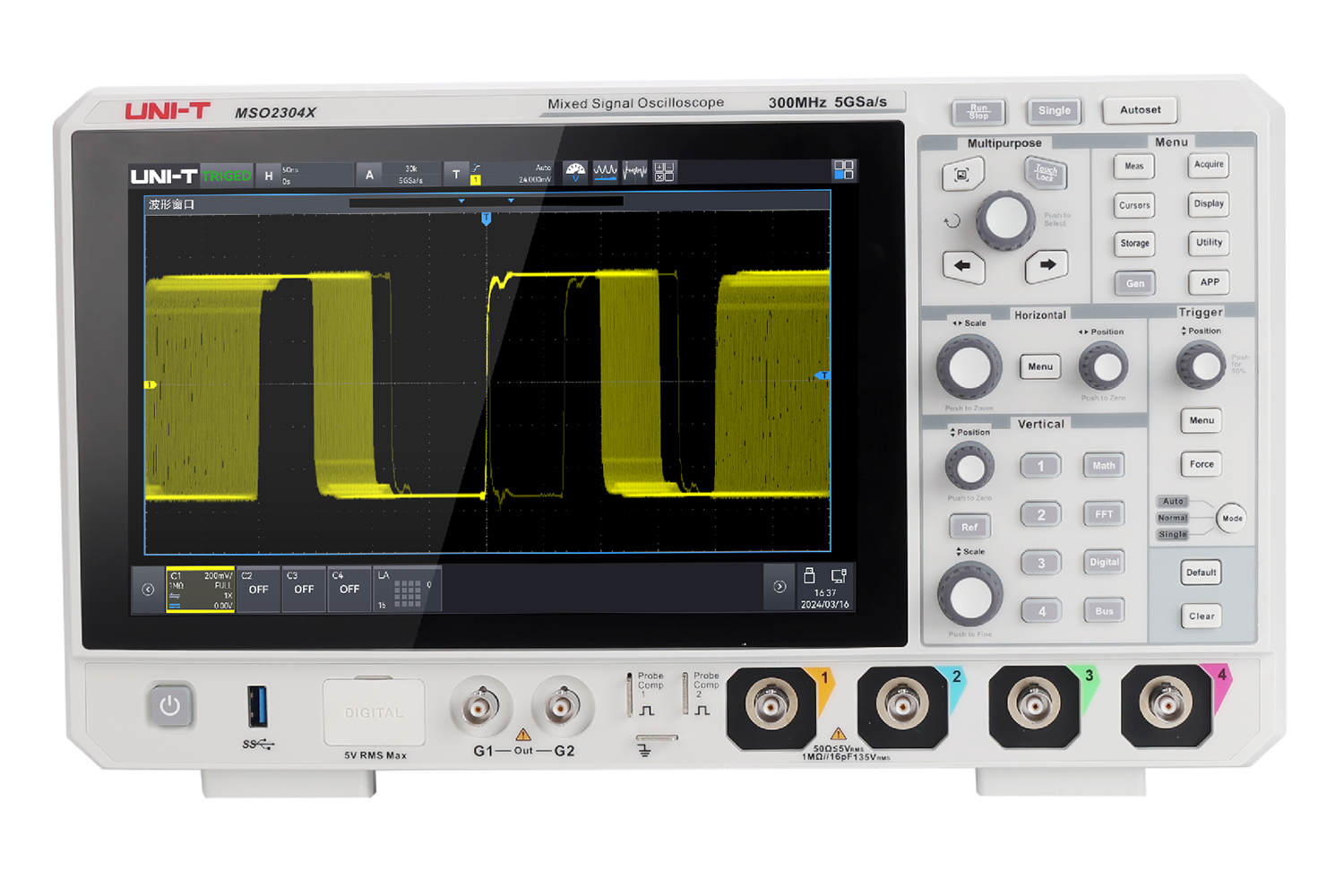Viewport: 1344px width, 896px height.
Task: Open the FFT spectrum icon in top bar
Action: (634, 171)
